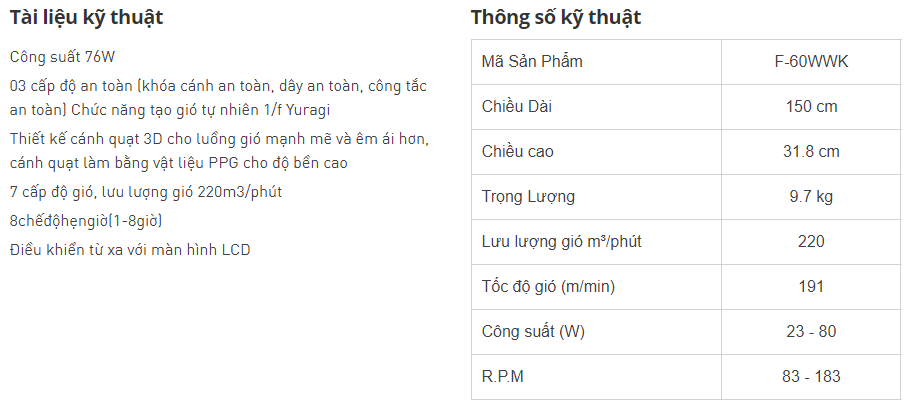
Task: Click the '7 cấp độ gió' line
Action: [x=146, y=192]
